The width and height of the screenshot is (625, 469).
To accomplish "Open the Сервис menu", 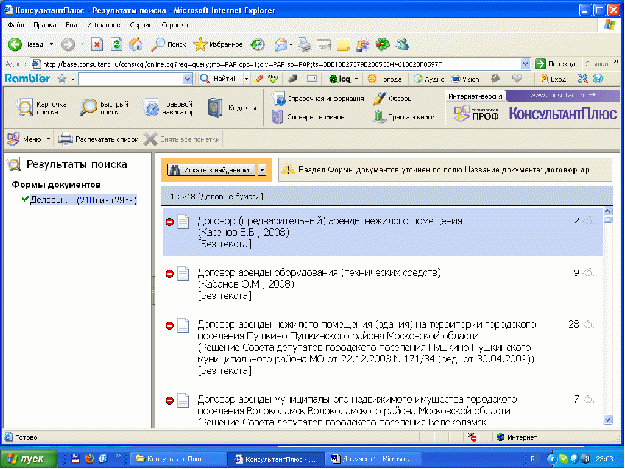I will pyautogui.click(x=140, y=25).
